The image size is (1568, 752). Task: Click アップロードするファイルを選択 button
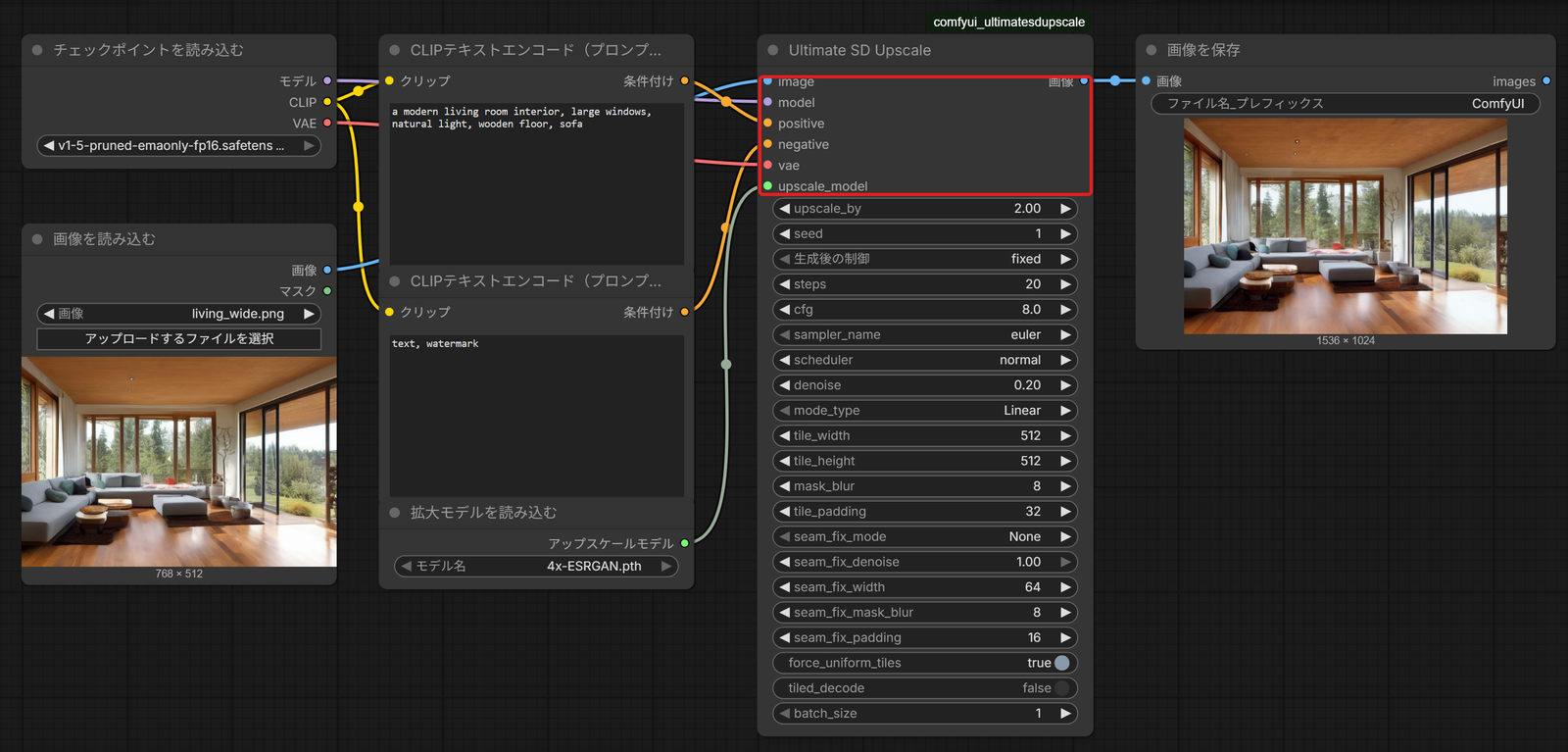pos(179,338)
